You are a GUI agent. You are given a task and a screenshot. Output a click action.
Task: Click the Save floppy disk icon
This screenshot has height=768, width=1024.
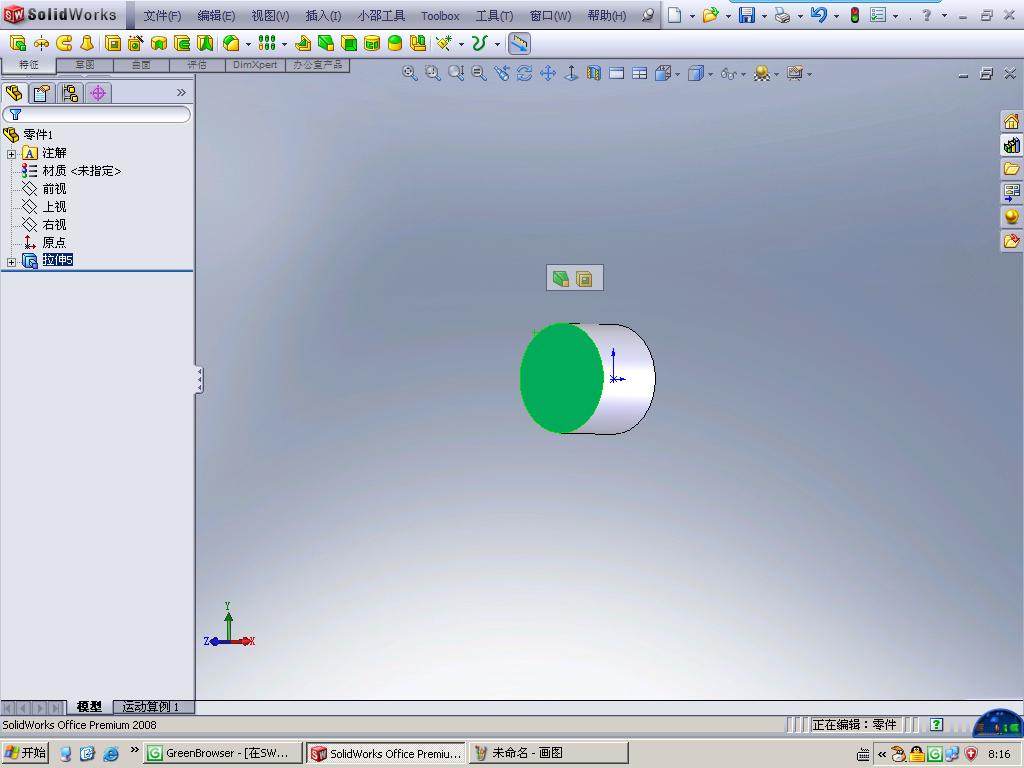(746, 15)
